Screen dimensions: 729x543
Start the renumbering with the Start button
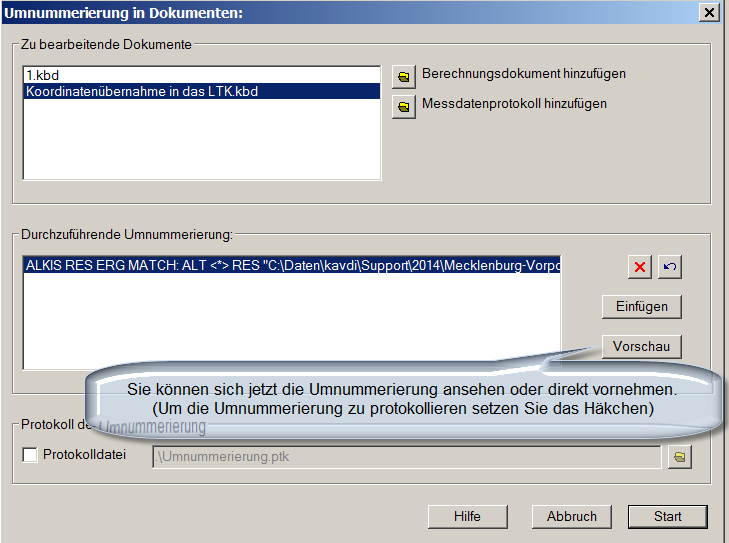point(667,516)
